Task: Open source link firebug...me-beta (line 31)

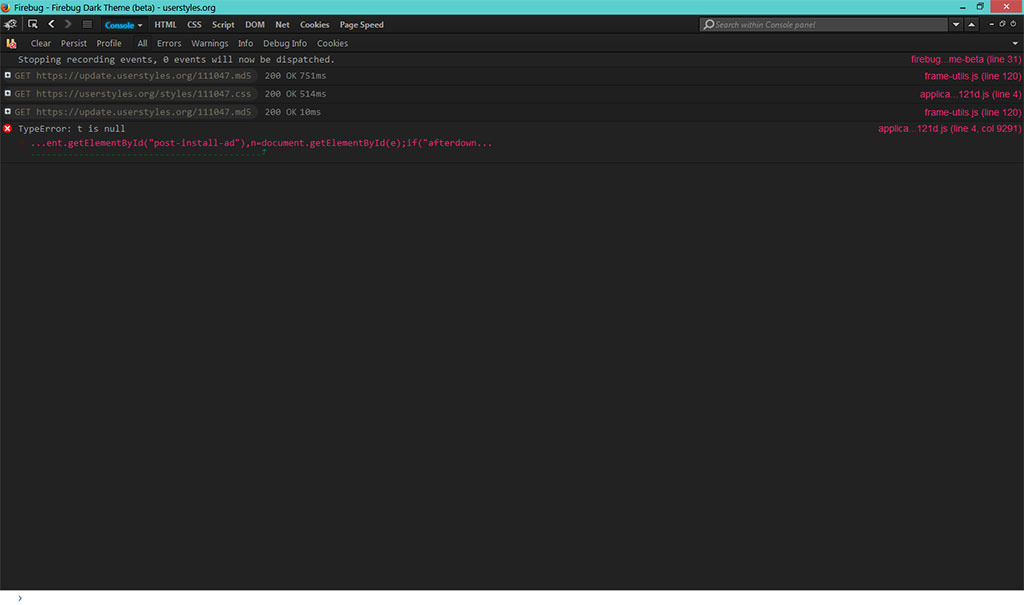Action: point(966,59)
